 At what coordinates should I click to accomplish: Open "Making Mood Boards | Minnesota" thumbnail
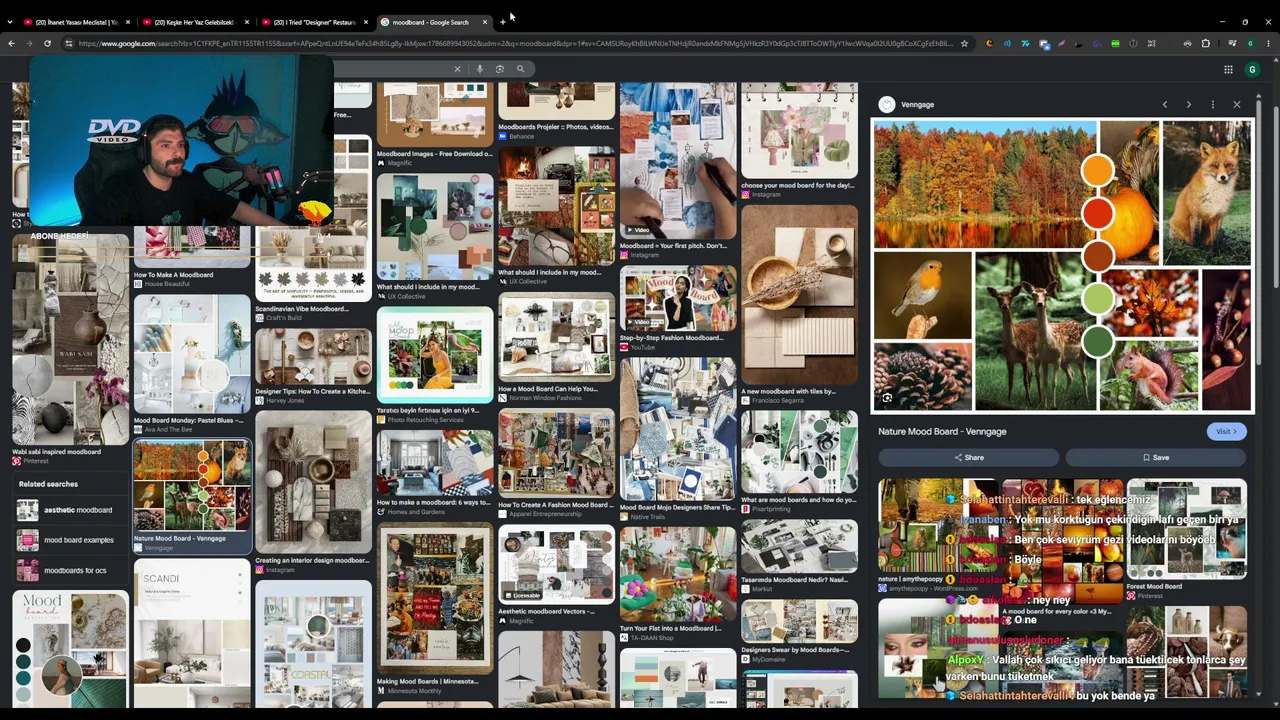click(435, 598)
